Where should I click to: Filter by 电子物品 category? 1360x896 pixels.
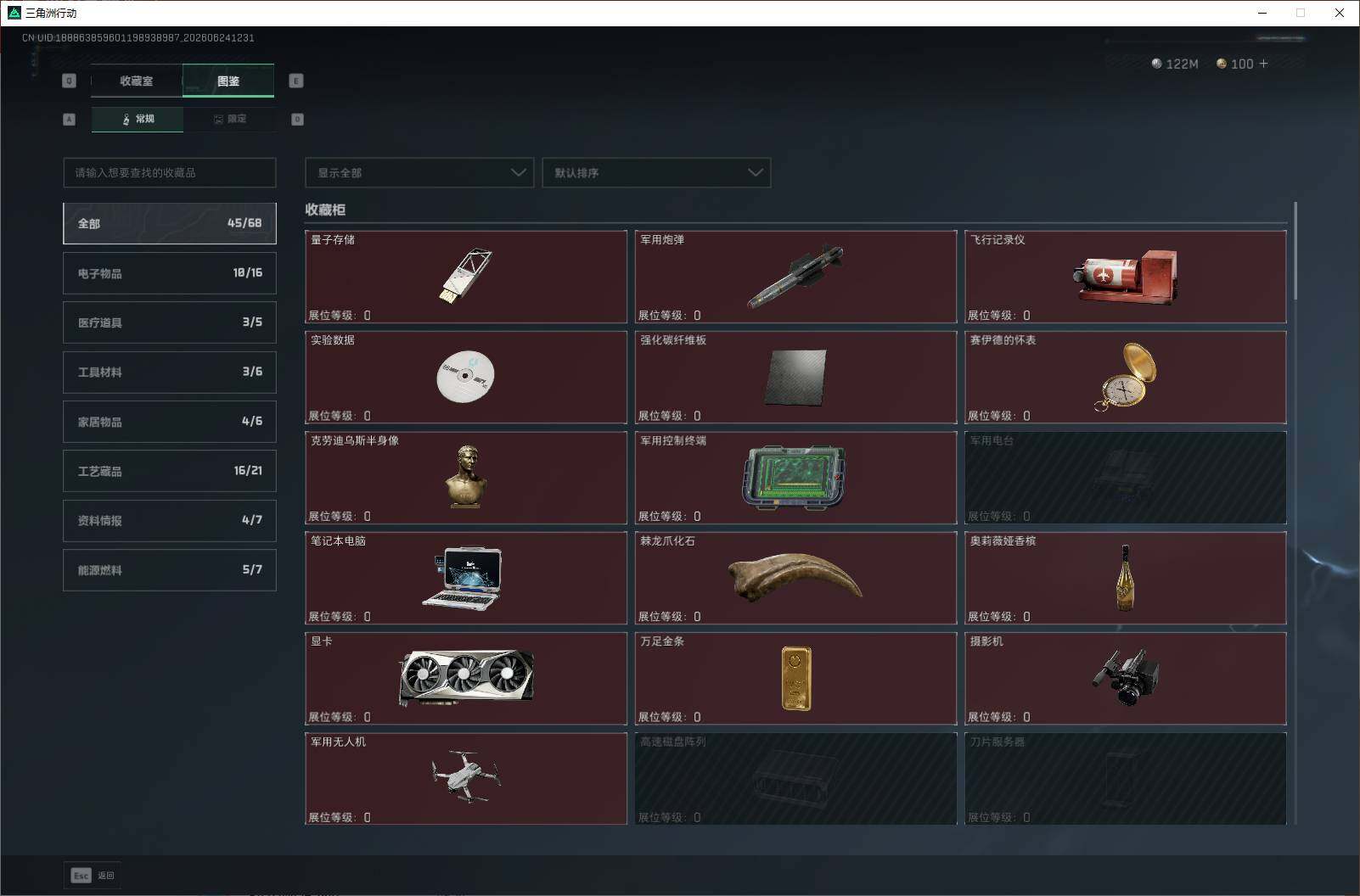170,273
